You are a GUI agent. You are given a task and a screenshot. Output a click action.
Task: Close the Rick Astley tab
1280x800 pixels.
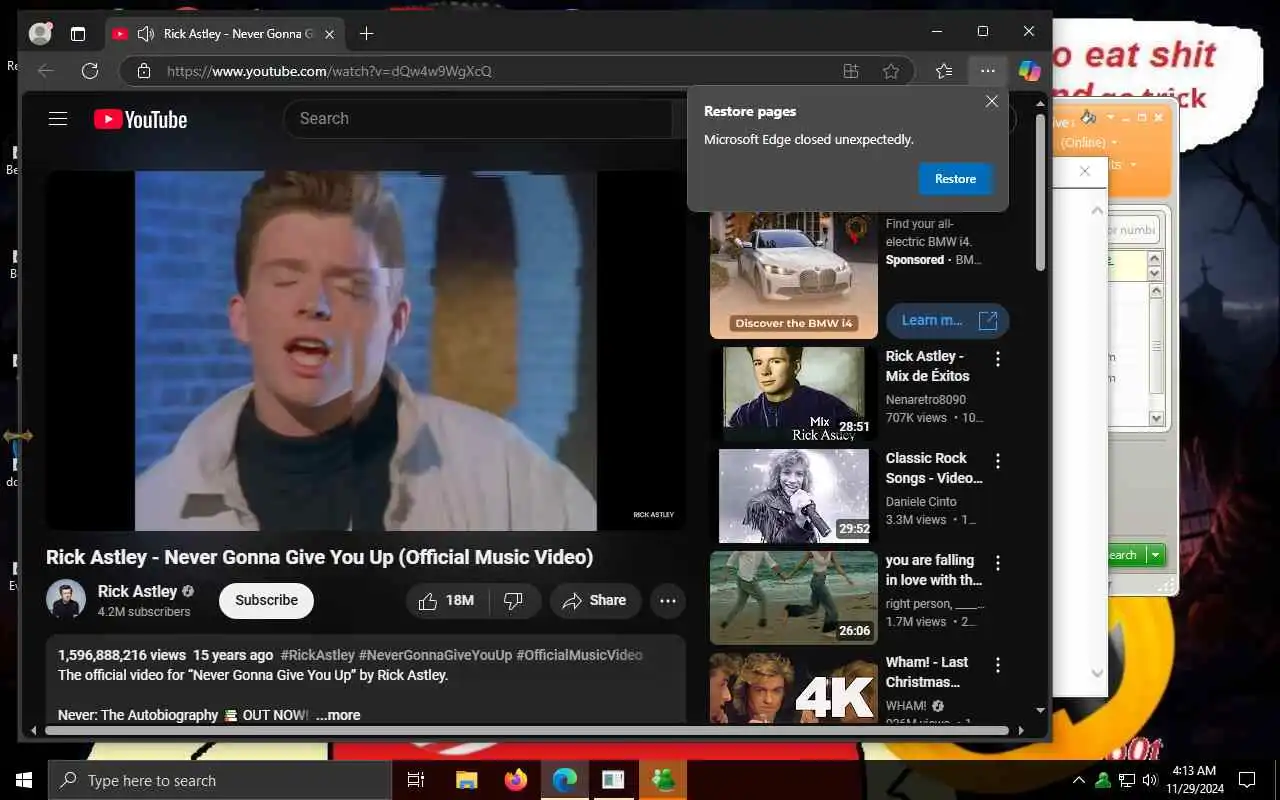329,33
